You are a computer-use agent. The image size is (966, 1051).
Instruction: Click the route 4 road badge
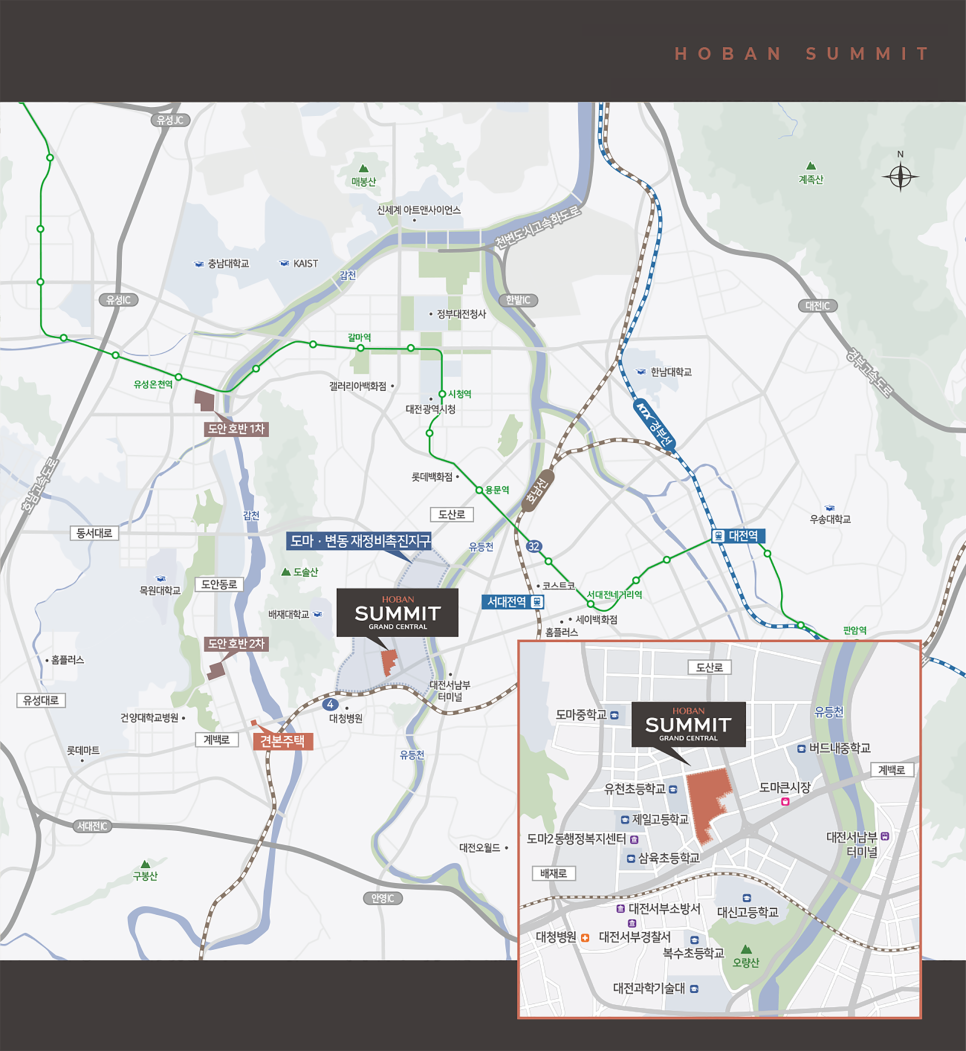click(x=330, y=704)
